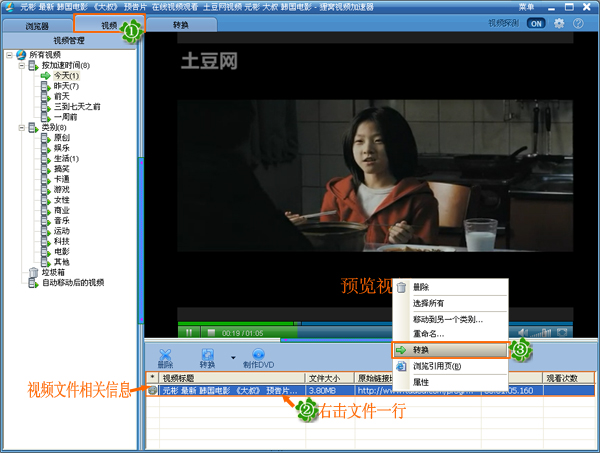Click the 娱乐 category icon
This screenshot has width=600, height=453.
[46, 148]
